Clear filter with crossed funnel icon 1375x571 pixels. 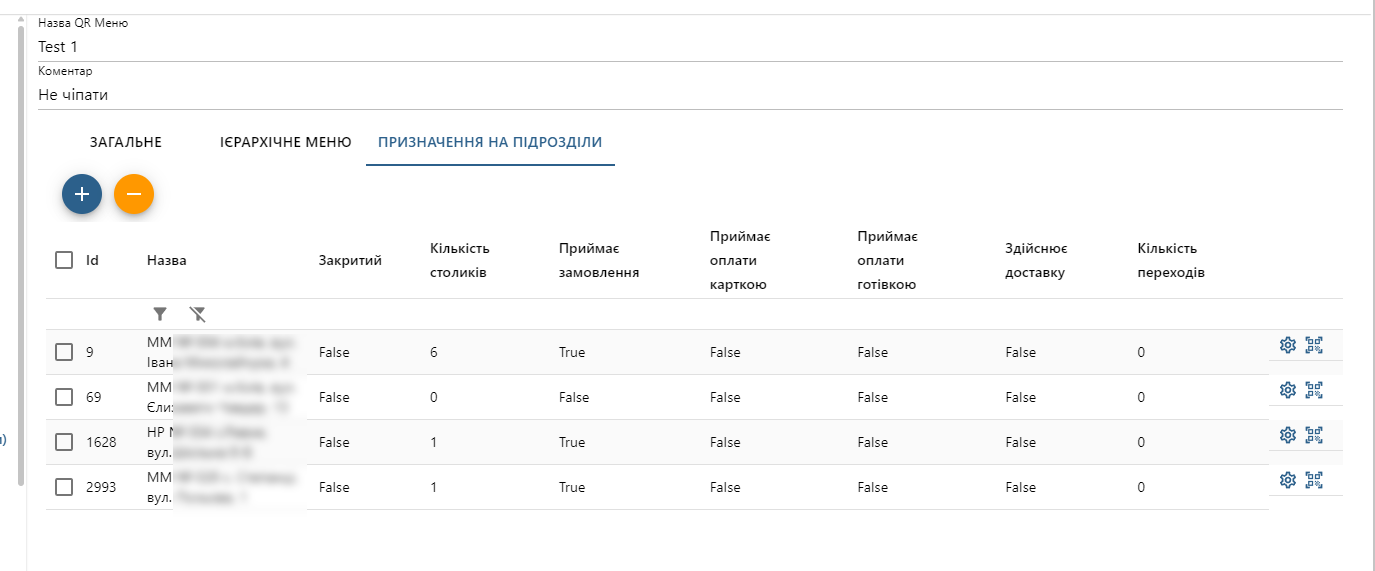point(198,314)
